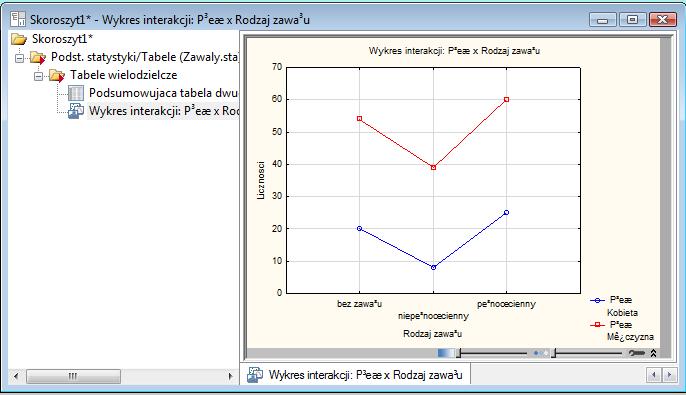Click the blue data point at value 20
Screen dimensions: 686x395
360,229
